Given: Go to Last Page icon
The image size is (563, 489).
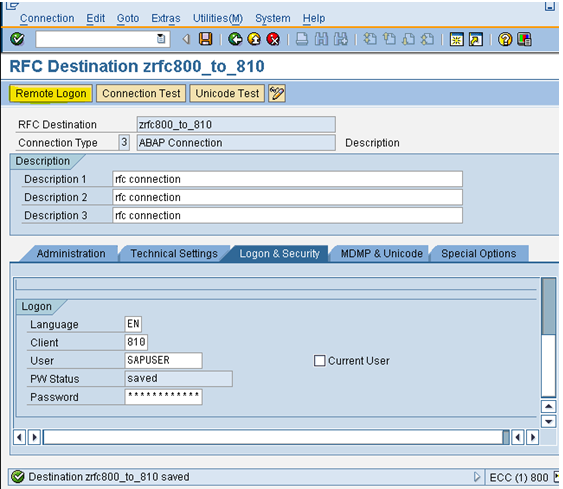Looking at the screenshot, I should 427,39.
